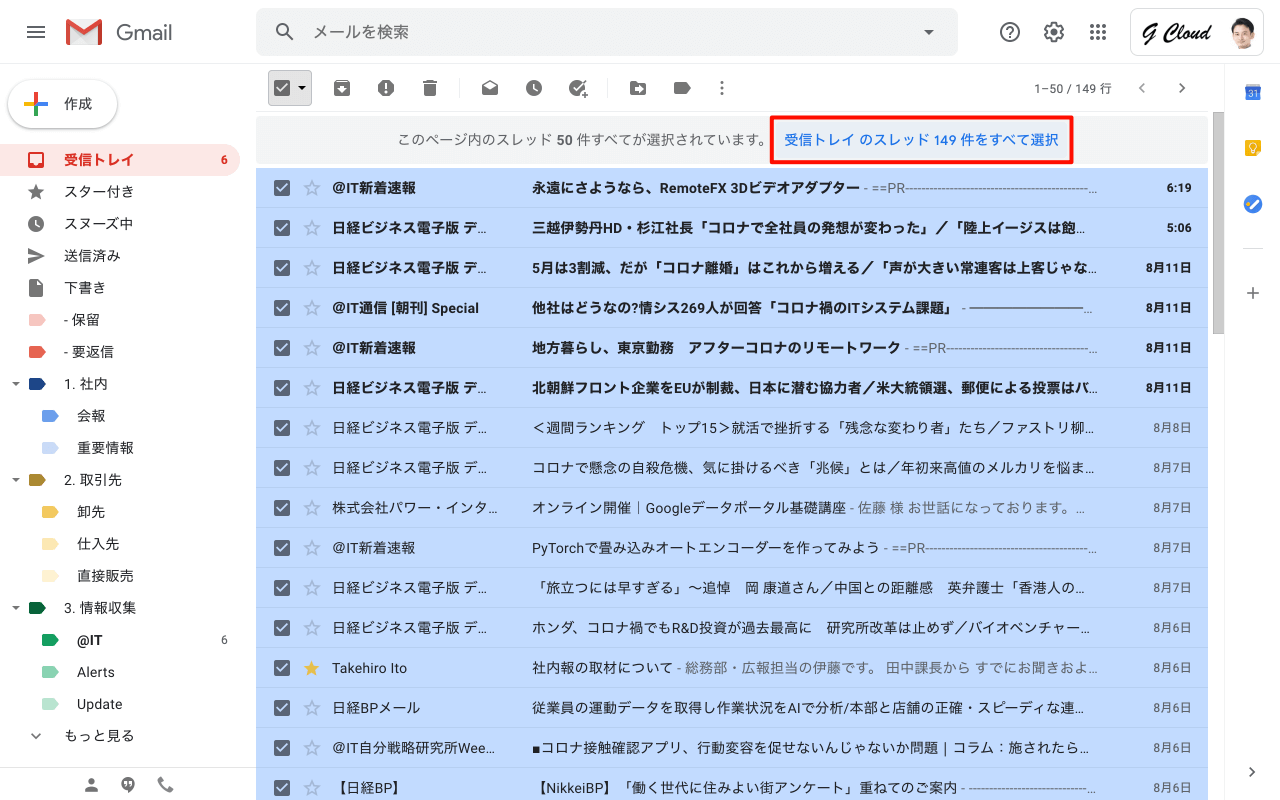Click the add-ons plus icon
1280x800 pixels.
(1252, 293)
